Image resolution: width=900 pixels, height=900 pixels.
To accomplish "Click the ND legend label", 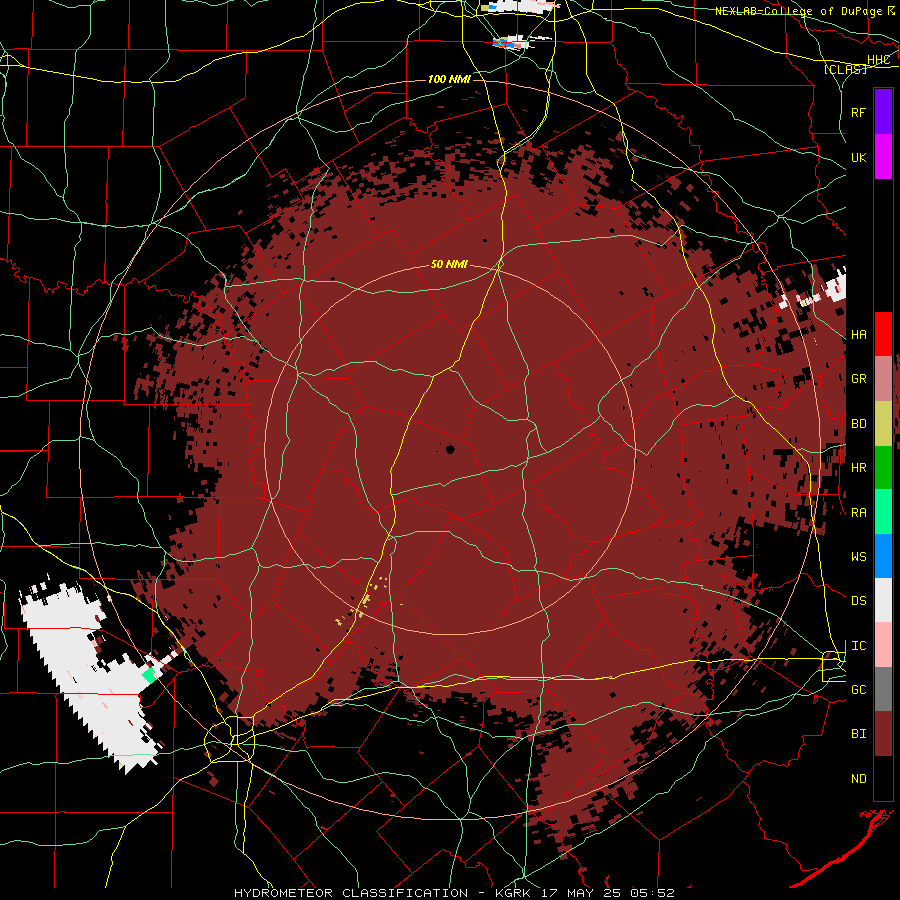I will [x=859, y=779].
